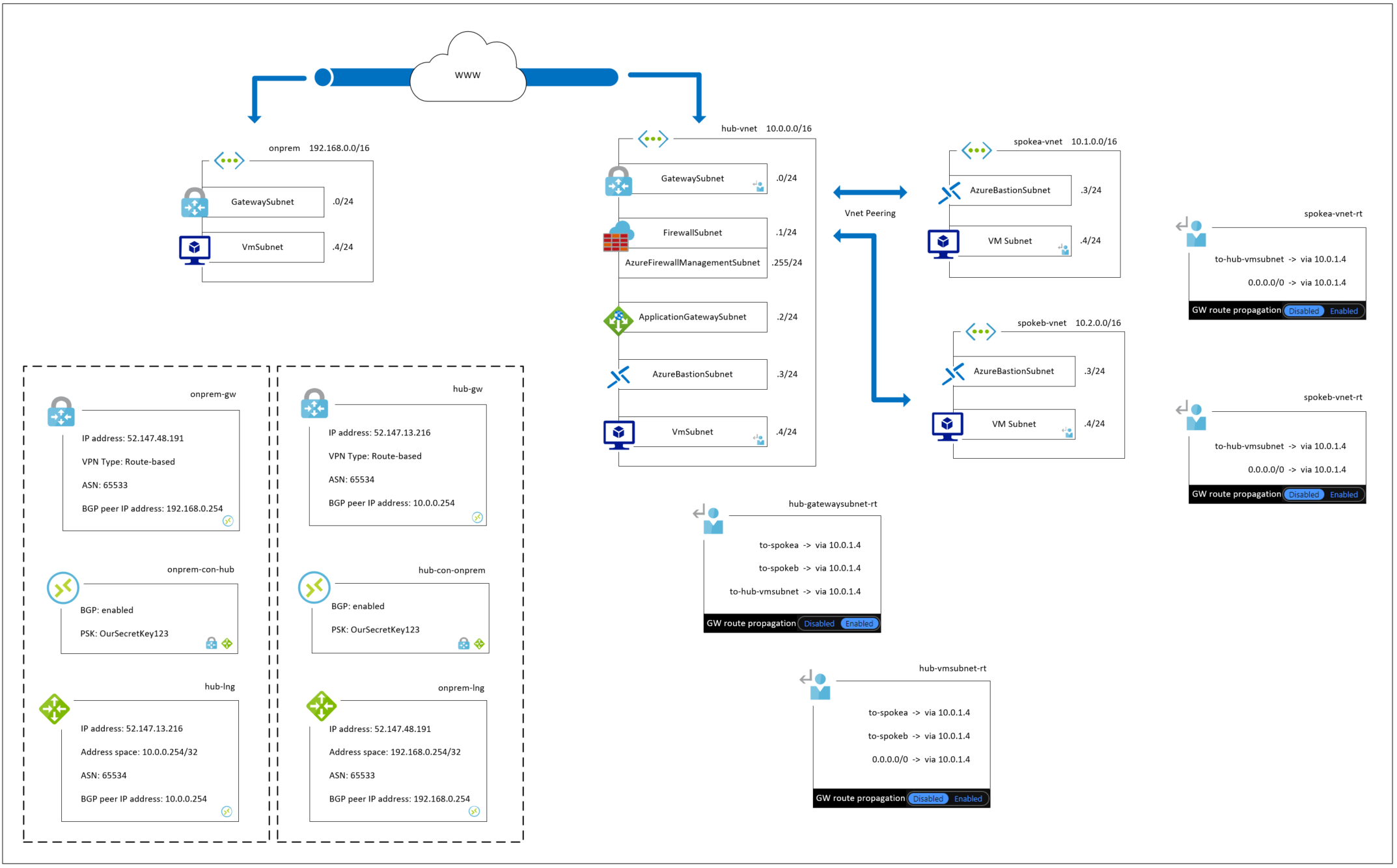This screenshot has width=1397, height=868.
Task: Click small green gateway icon in hub-con-onprem box
Action: tap(479, 644)
